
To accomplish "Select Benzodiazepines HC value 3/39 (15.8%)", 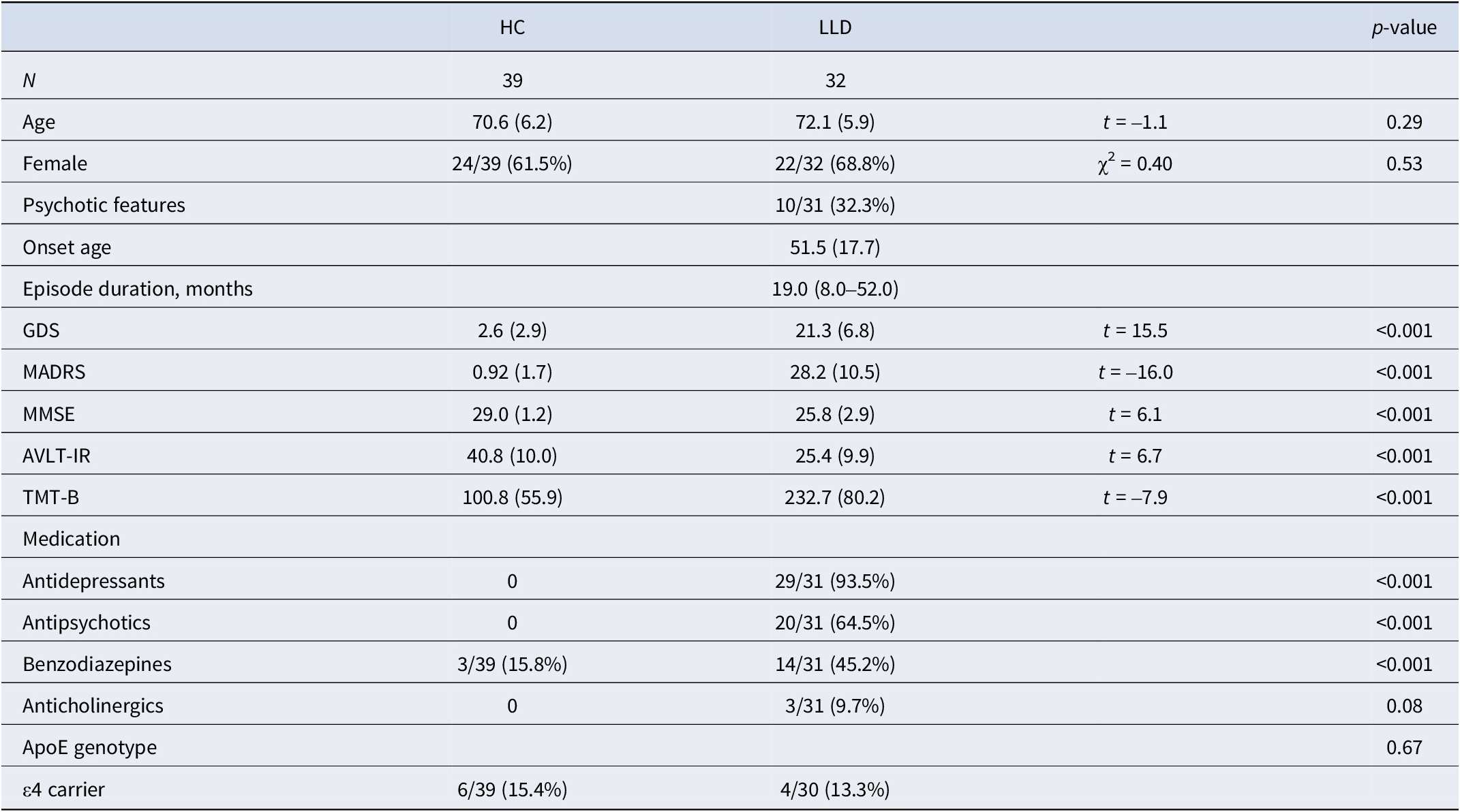I will [512, 664].
